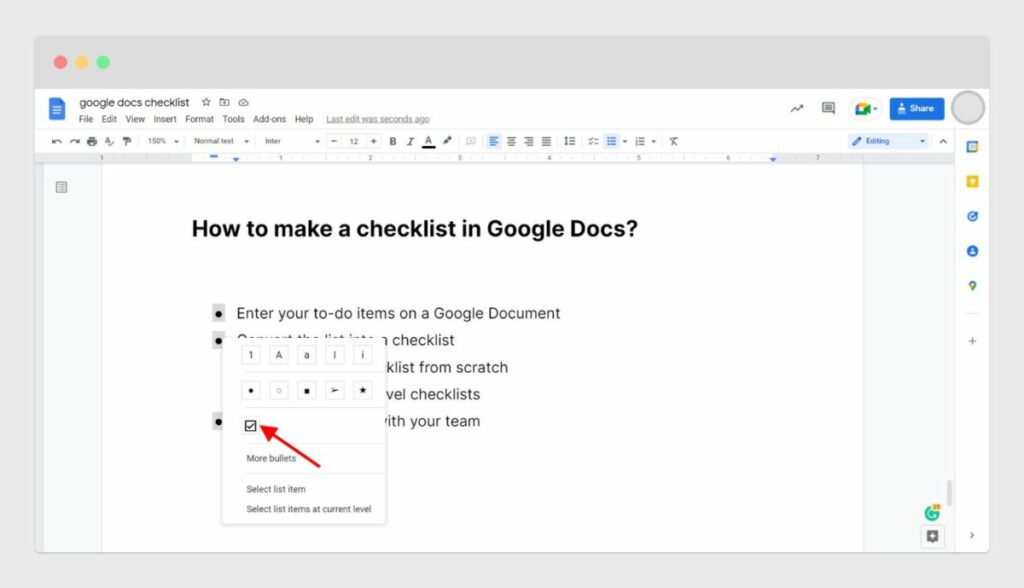
Task: Open the Normal text styles dropdown
Action: click(x=218, y=140)
